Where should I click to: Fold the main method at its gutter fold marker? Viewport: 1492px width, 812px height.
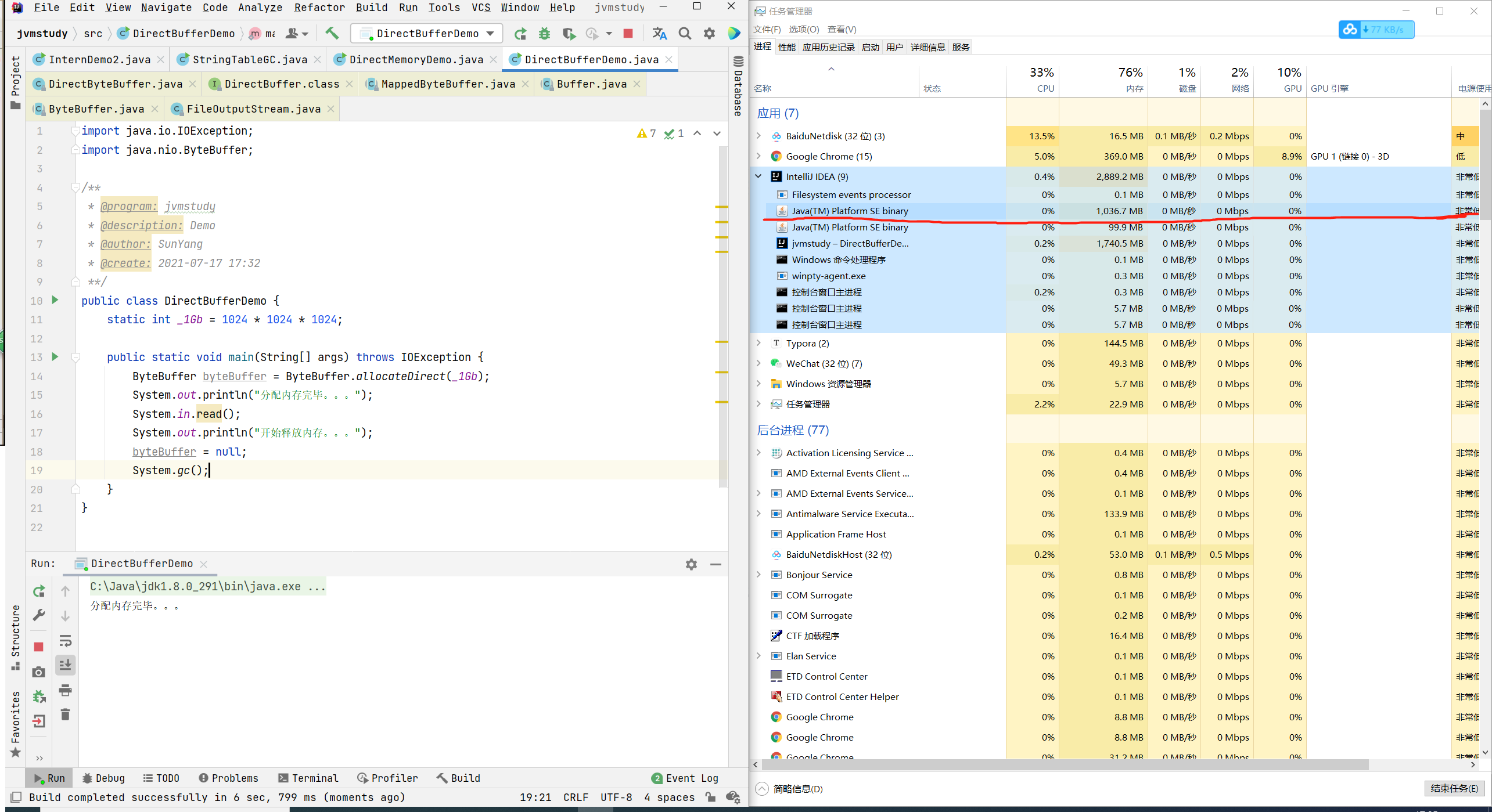coord(76,357)
